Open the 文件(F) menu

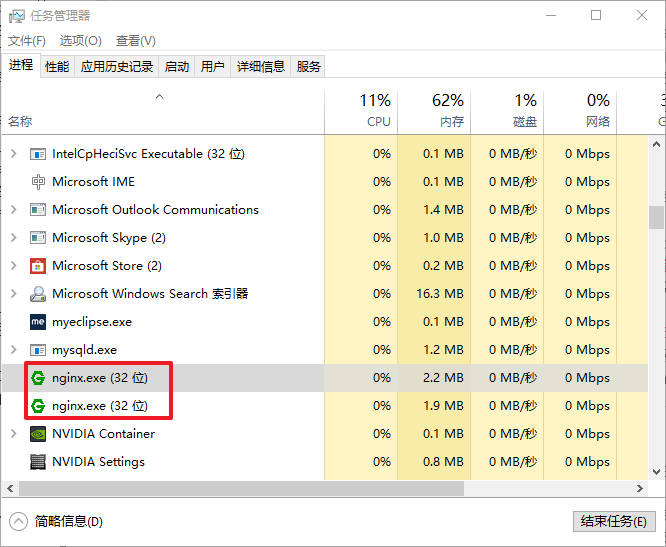[27, 41]
